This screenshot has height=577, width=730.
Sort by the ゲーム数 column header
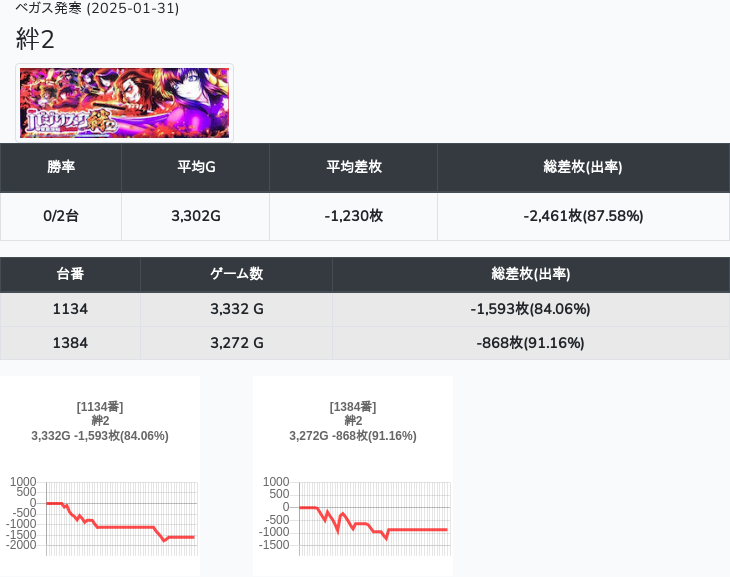click(x=236, y=274)
